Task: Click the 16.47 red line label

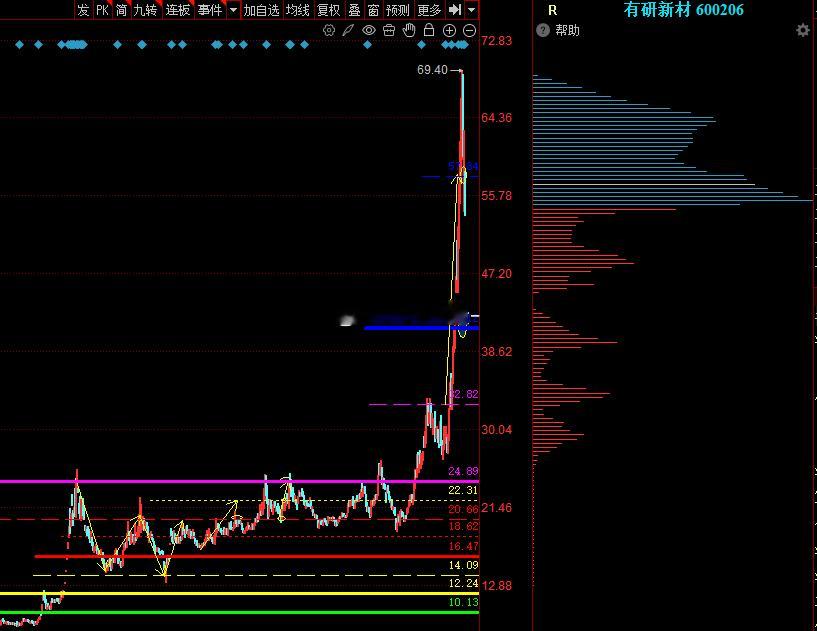Action: coord(463,546)
